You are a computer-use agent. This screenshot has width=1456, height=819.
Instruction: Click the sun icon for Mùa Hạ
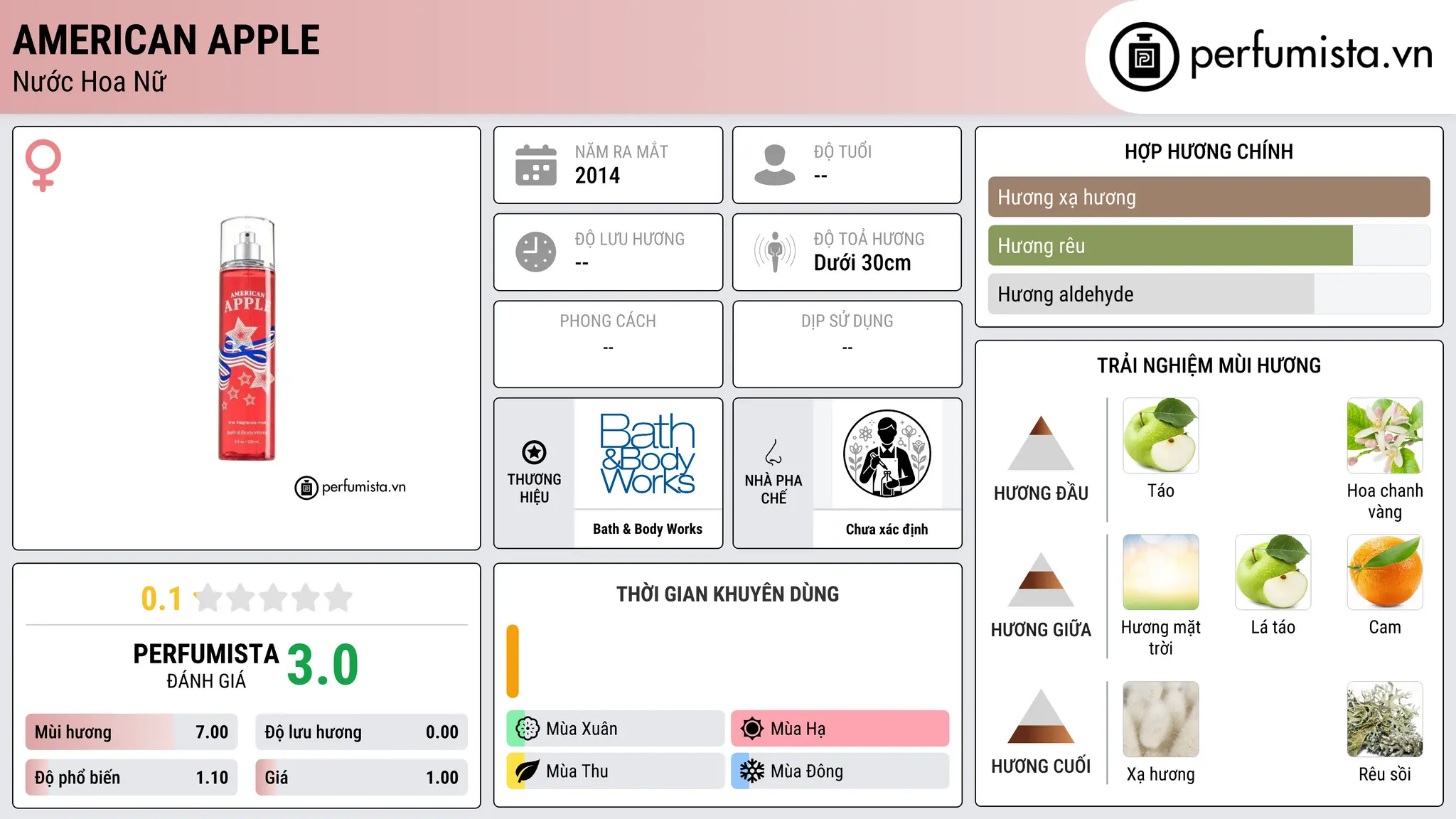click(751, 729)
